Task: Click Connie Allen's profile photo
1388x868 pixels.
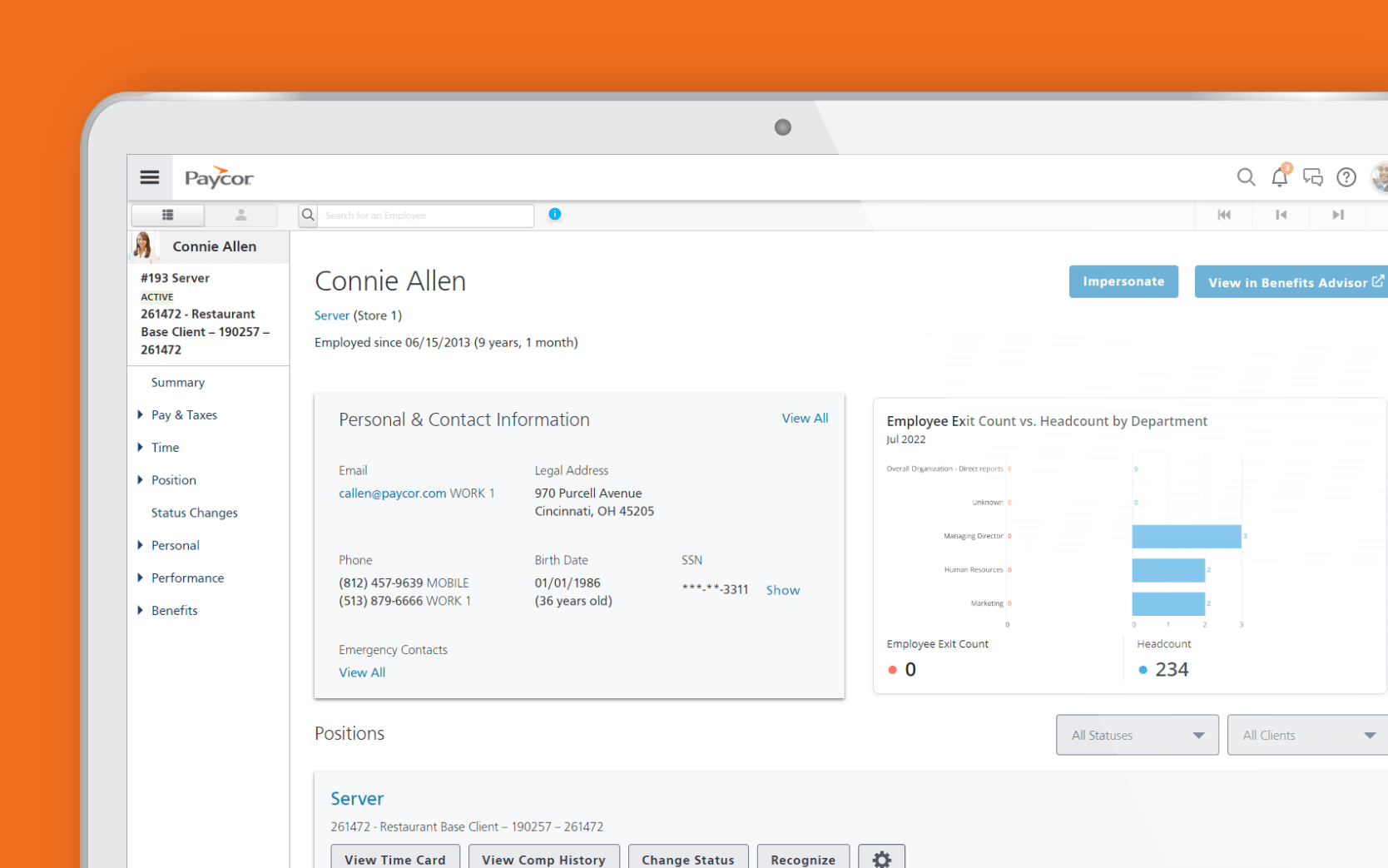Action: pyautogui.click(x=143, y=246)
